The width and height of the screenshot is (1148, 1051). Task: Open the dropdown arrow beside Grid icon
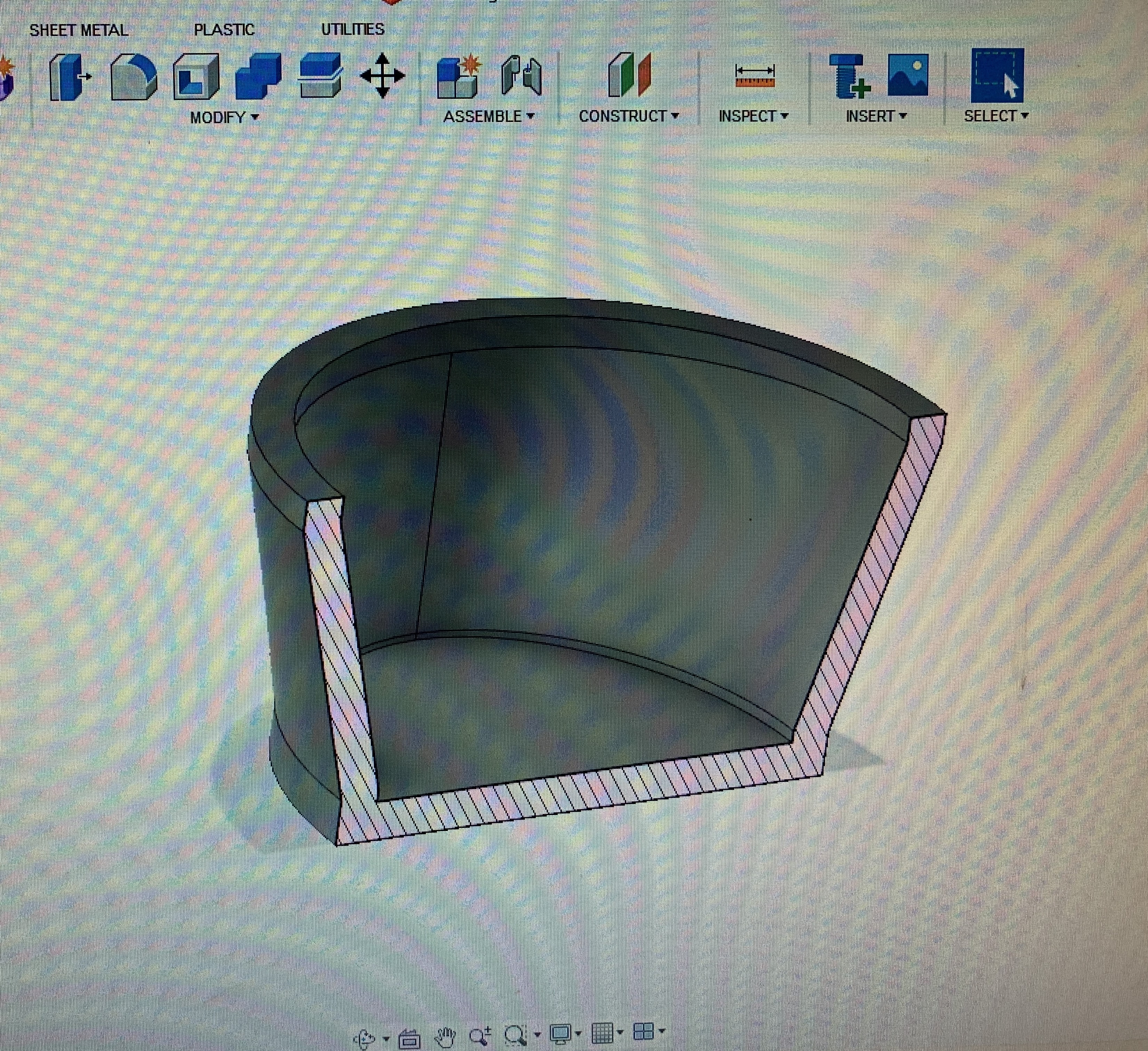(620, 1032)
